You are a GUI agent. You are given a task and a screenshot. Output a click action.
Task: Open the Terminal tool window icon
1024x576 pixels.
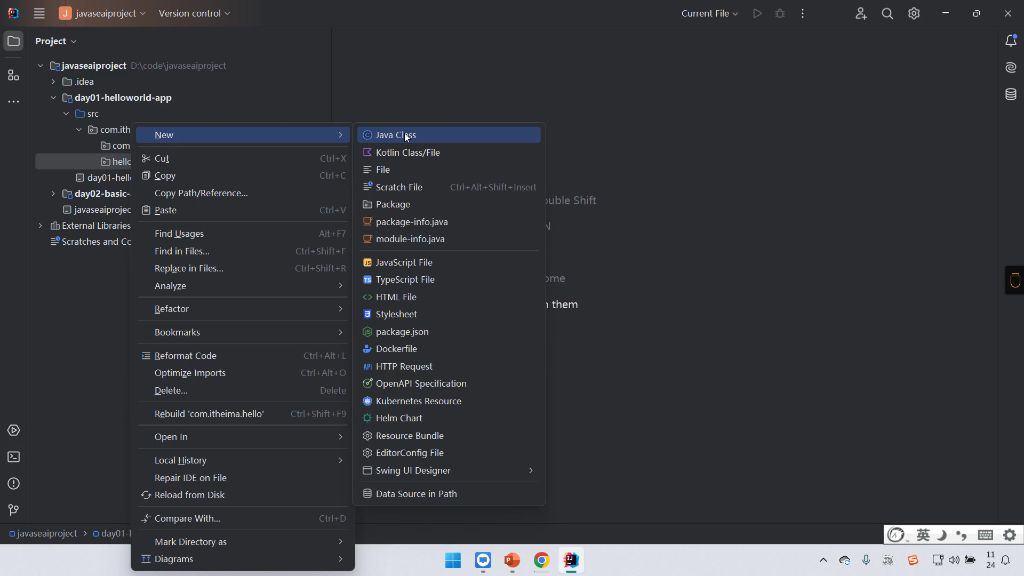pos(13,457)
